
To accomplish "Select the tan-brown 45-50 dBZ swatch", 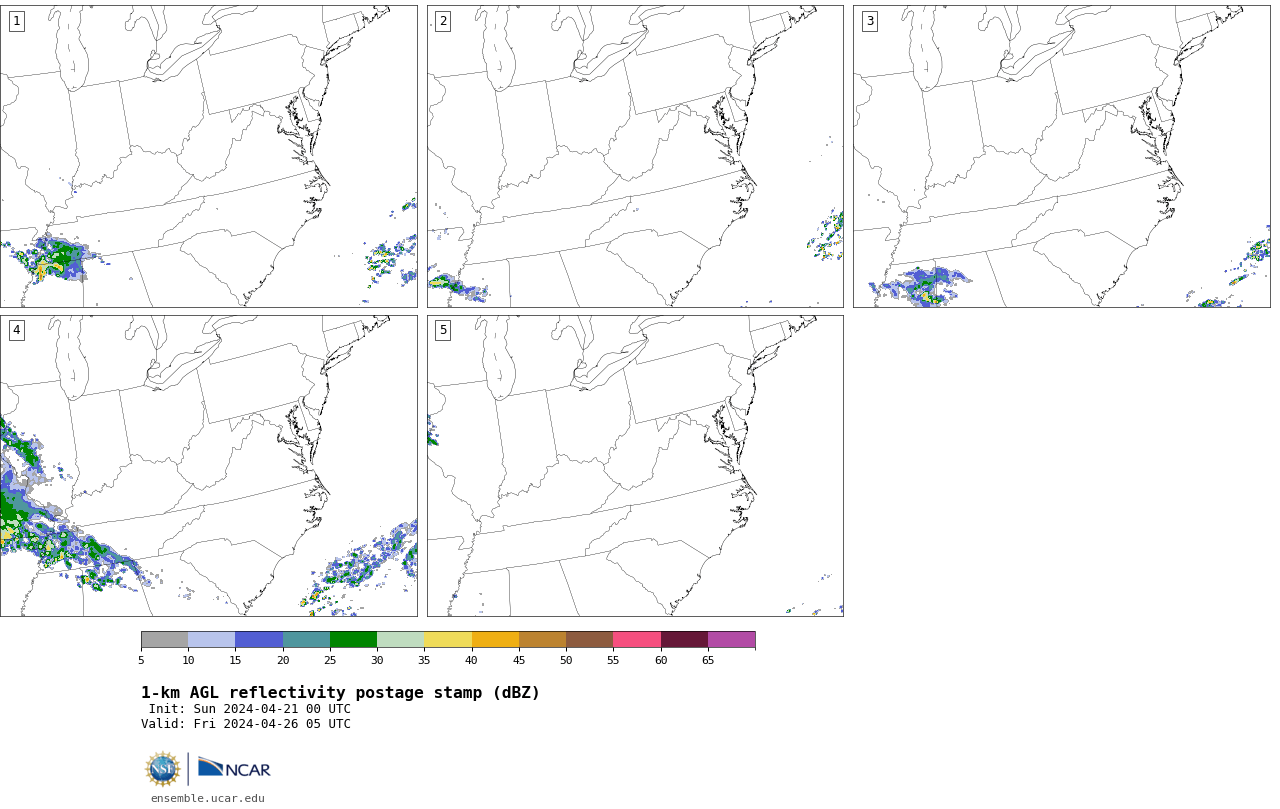I will 542,640.
